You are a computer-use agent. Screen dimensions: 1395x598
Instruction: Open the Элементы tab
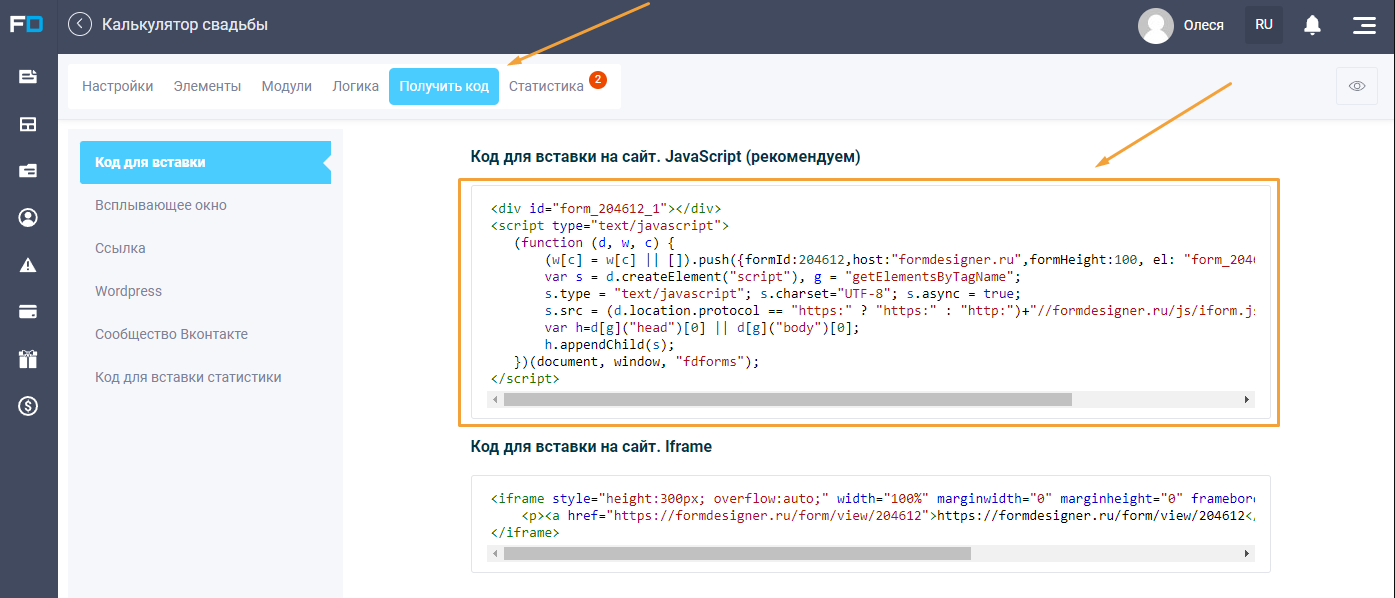207,86
